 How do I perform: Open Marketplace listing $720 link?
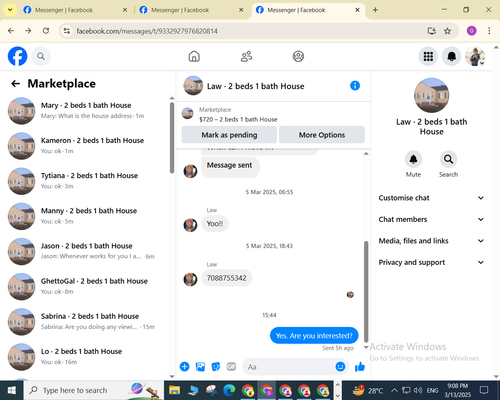click(x=238, y=119)
